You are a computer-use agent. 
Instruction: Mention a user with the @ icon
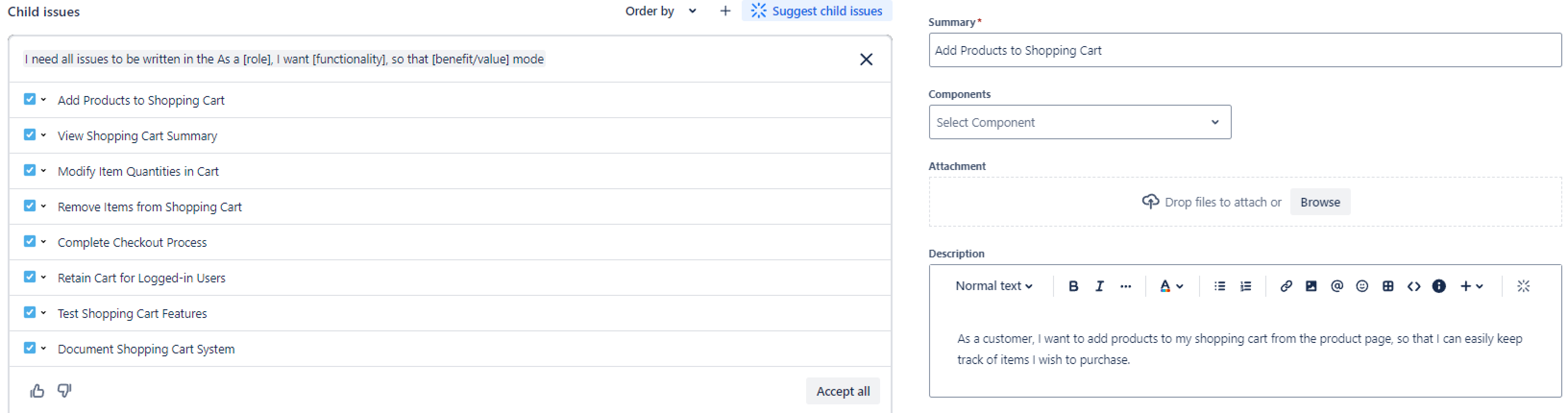click(x=1337, y=286)
